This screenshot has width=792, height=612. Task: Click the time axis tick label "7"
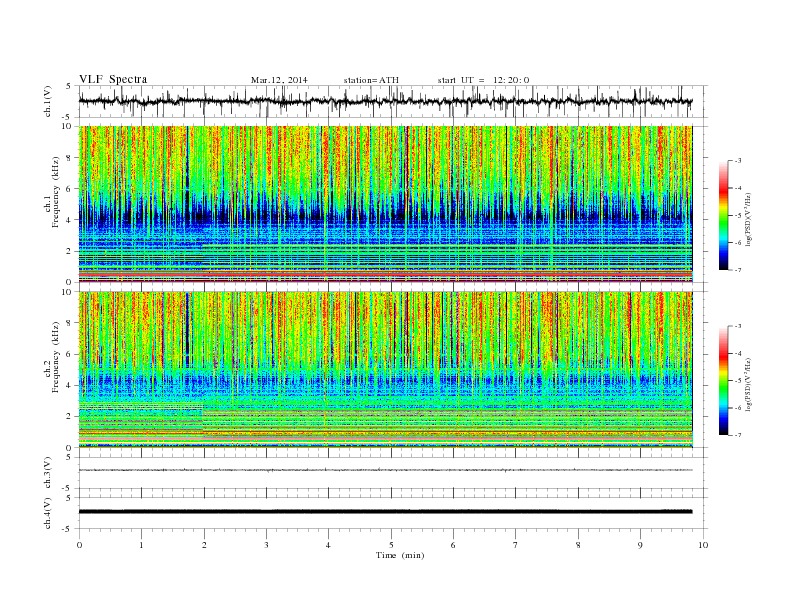pyautogui.click(x=516, y=545)
